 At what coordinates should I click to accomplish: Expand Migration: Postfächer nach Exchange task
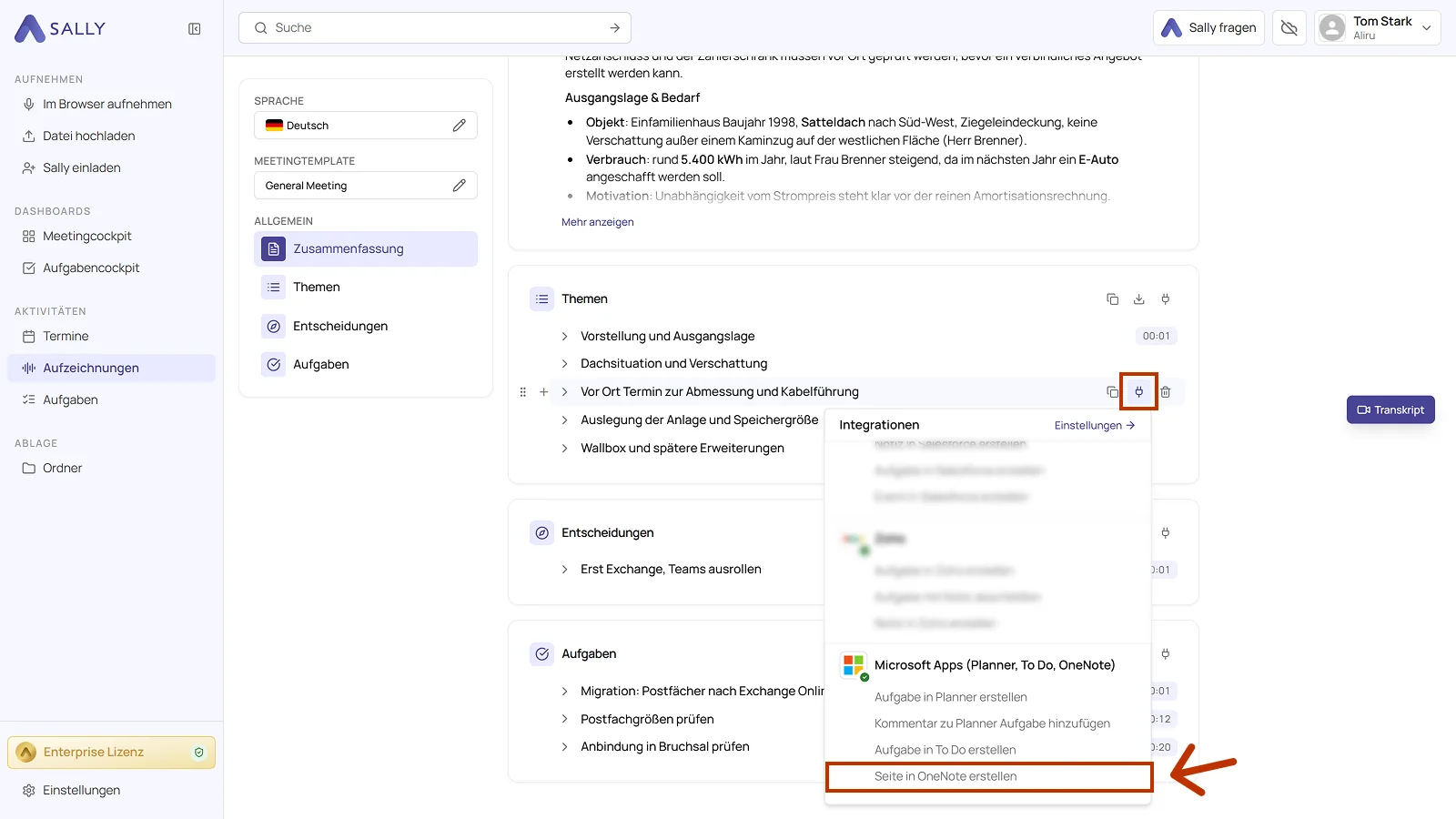[x=564, y=692]
